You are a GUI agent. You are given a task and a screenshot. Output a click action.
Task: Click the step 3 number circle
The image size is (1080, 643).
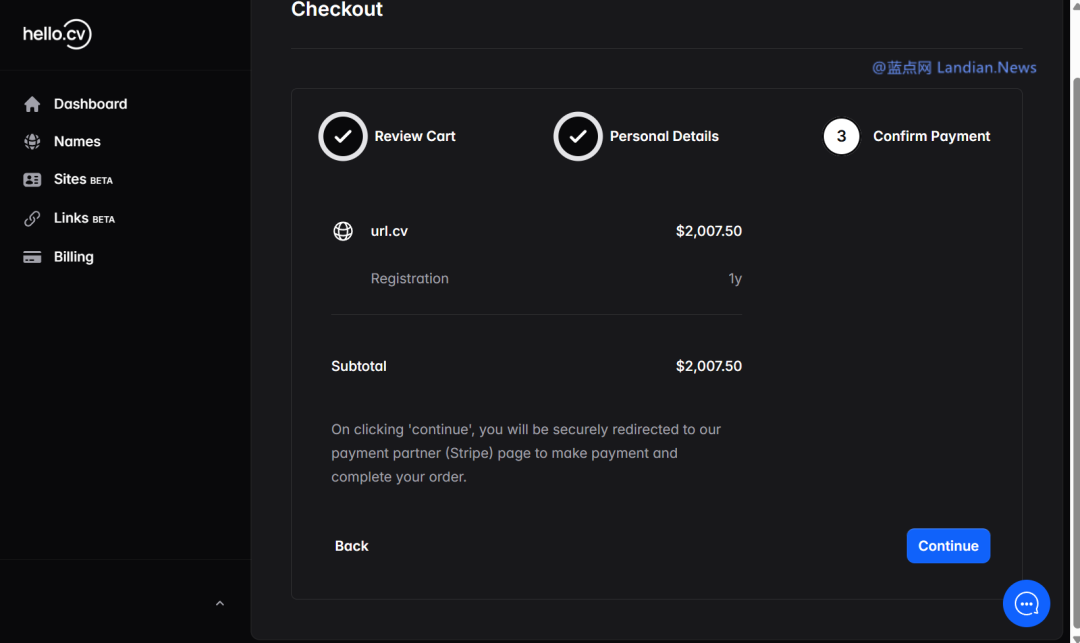(841, 136)
